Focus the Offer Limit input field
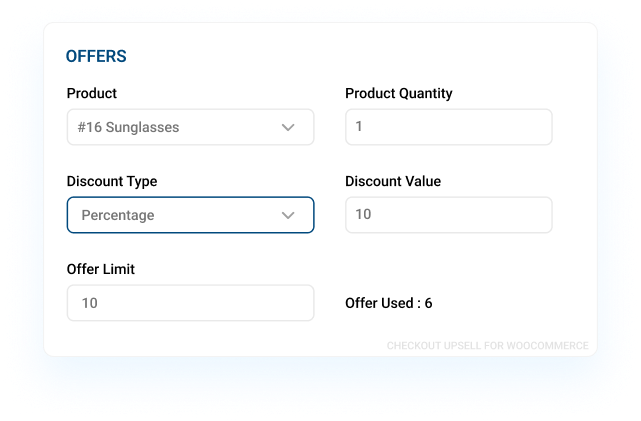Viewport: 641px width, 421px height. (x=191, y=303)
